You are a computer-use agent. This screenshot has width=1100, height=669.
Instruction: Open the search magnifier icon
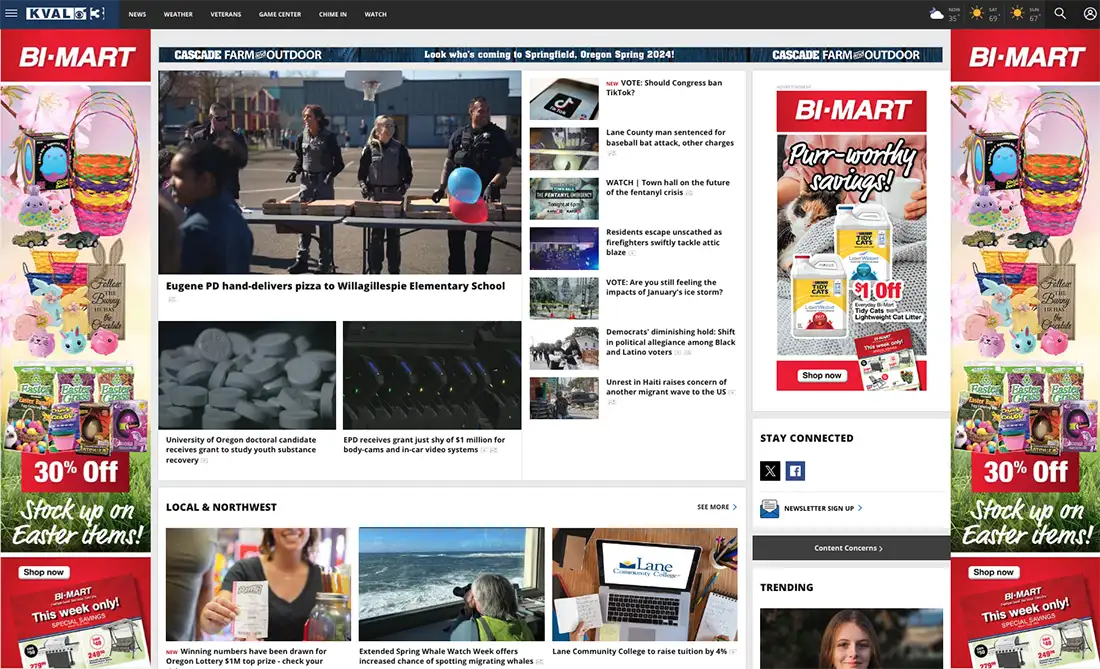point(1060,13)
